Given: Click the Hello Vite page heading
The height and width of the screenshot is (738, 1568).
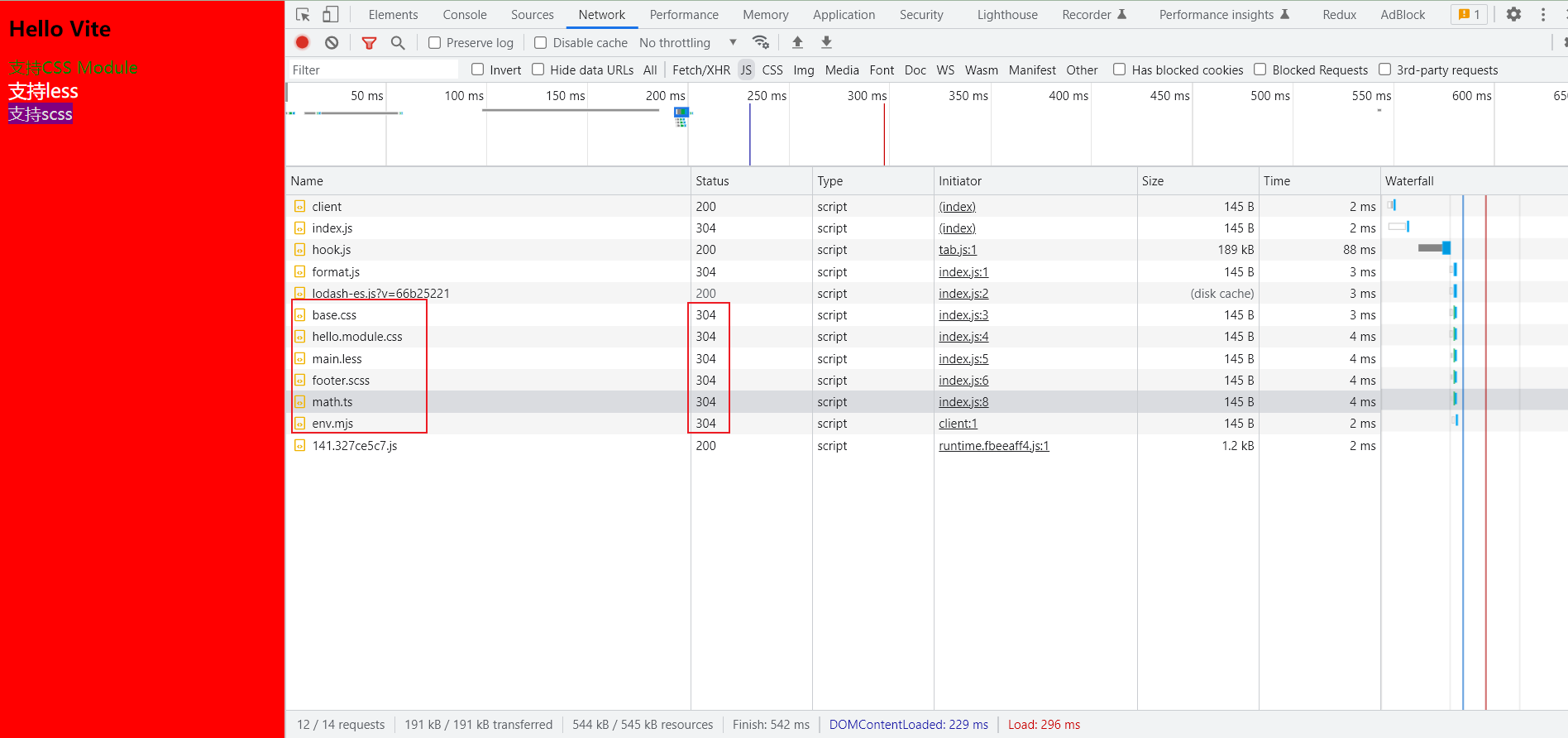Looking at the screenshot, I should (60, 29).
